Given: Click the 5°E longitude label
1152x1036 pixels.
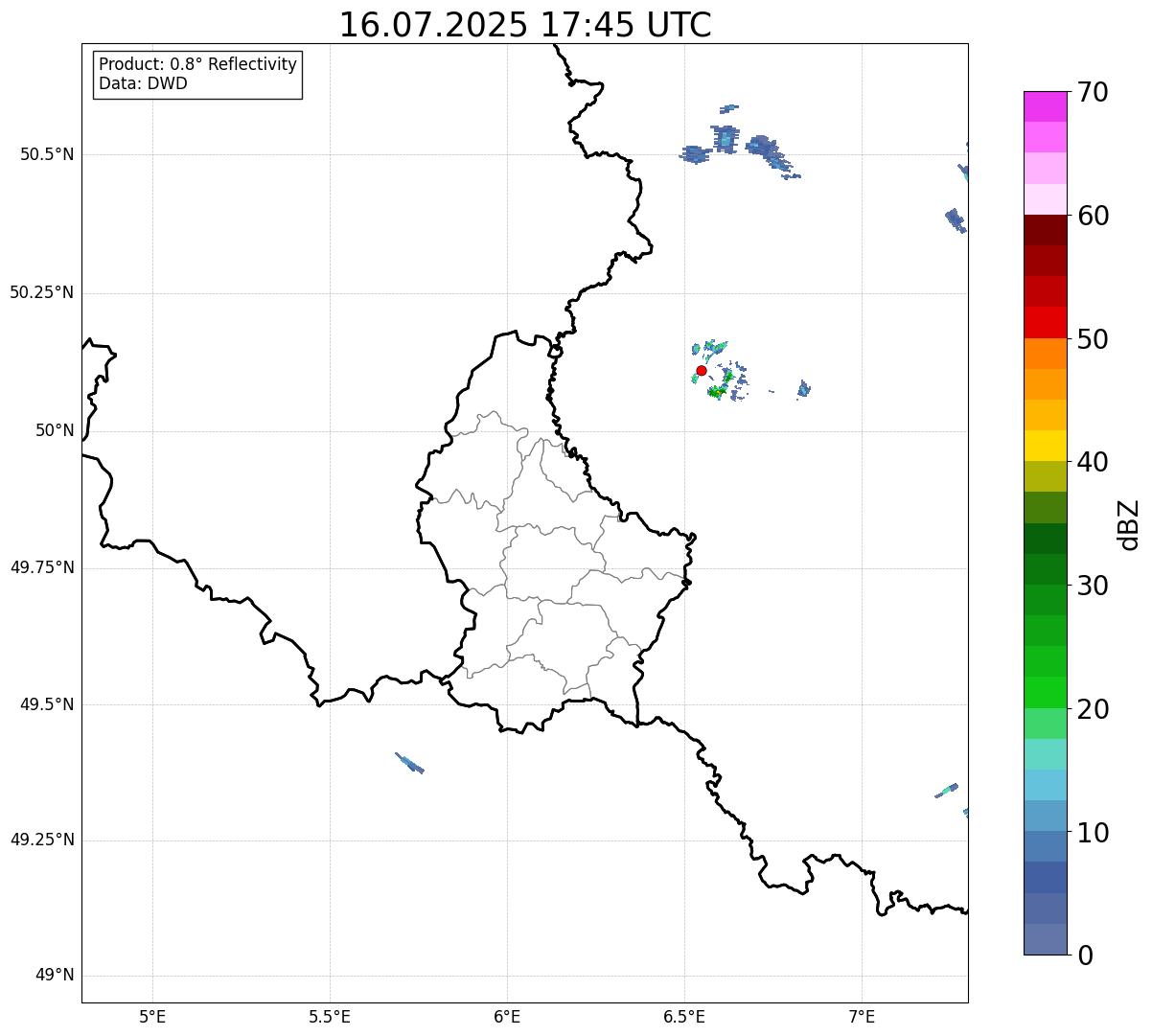Looking at the screenshot, I should tap(152, 1017).
